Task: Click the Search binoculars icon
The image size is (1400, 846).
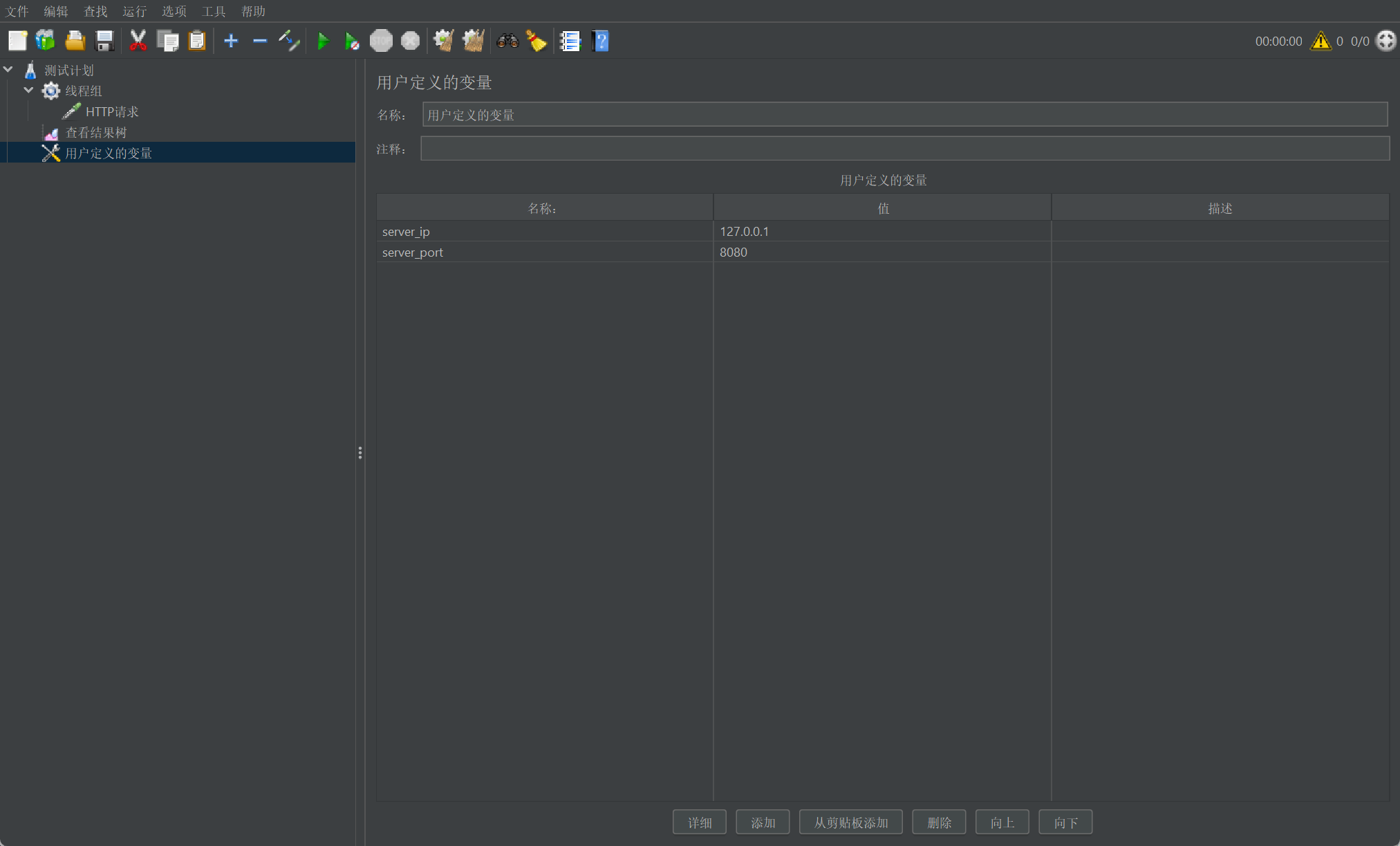Action: tap(507, 41)
